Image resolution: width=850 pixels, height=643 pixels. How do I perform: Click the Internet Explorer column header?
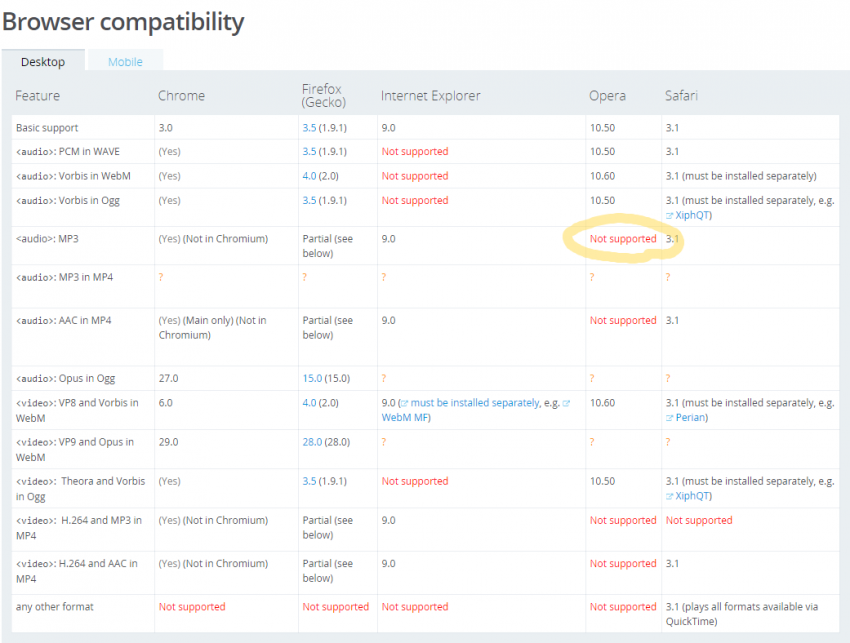point(430,96)
